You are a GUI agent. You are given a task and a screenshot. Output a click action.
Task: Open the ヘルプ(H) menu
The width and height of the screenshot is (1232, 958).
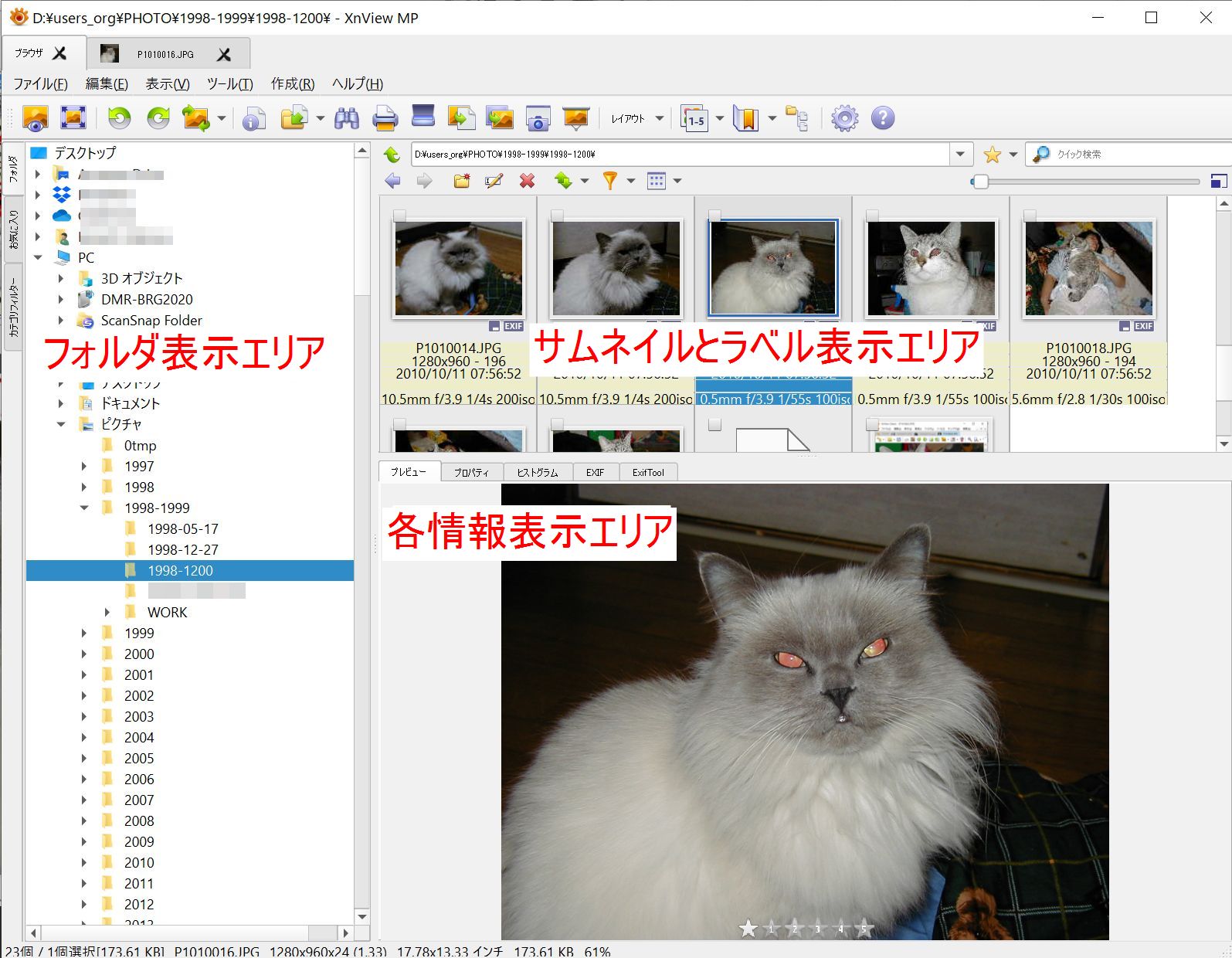click(358, 83)
